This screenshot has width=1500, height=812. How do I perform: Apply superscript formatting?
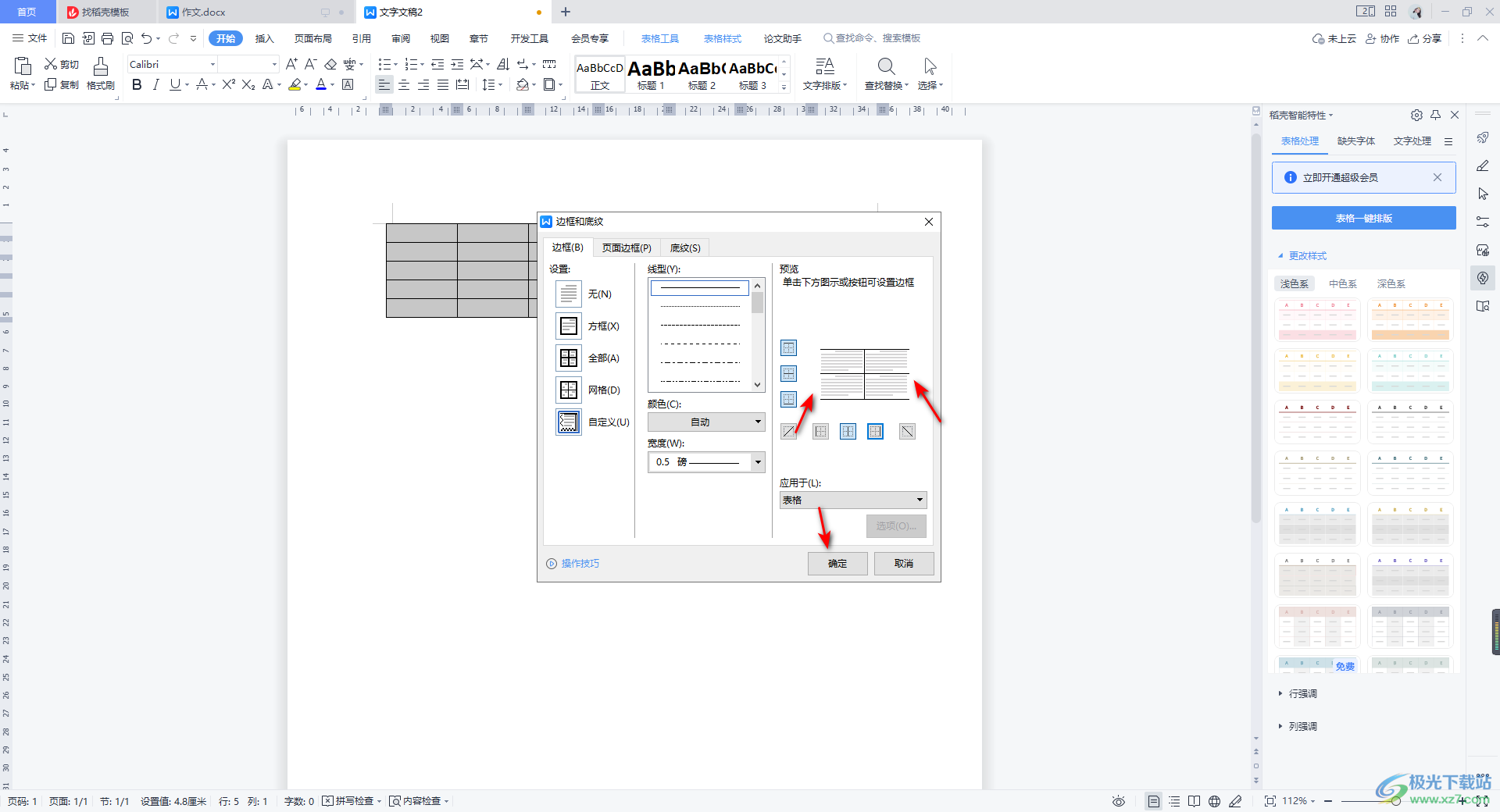(228, 85)
